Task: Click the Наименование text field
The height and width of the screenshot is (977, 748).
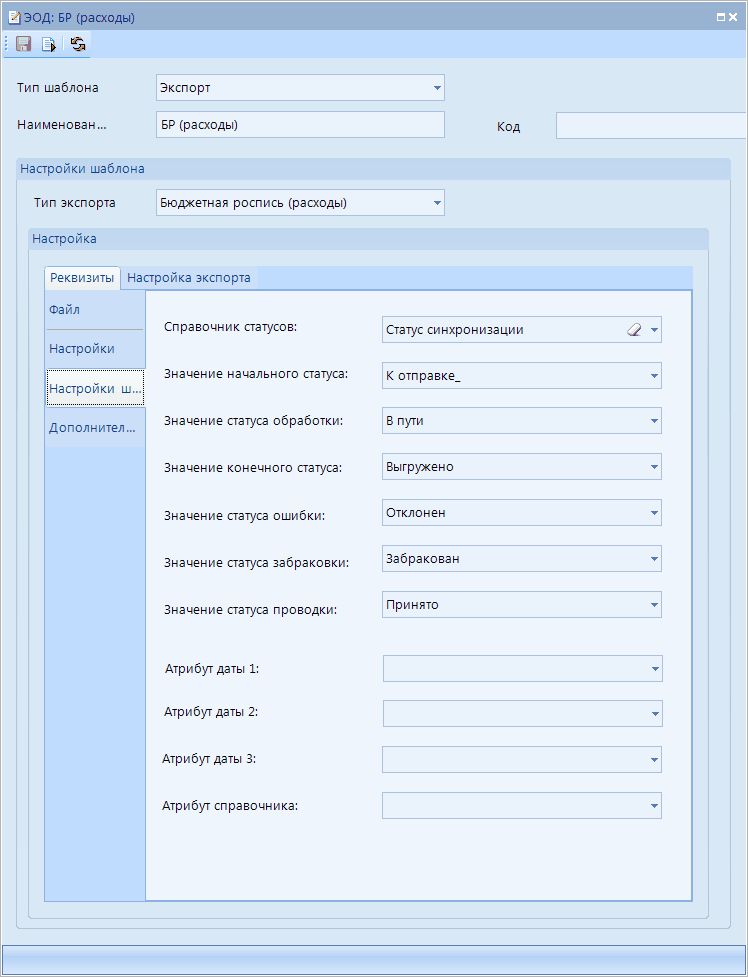Action: point(300,125)
